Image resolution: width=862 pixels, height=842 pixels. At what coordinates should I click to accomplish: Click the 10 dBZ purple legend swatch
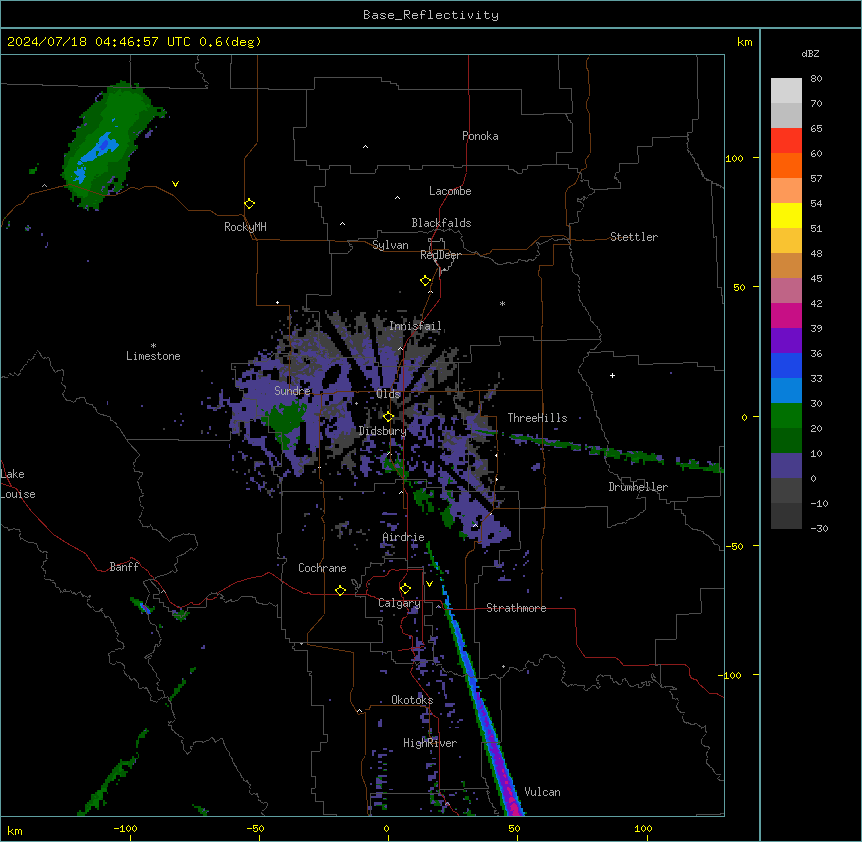coord(786,466)
